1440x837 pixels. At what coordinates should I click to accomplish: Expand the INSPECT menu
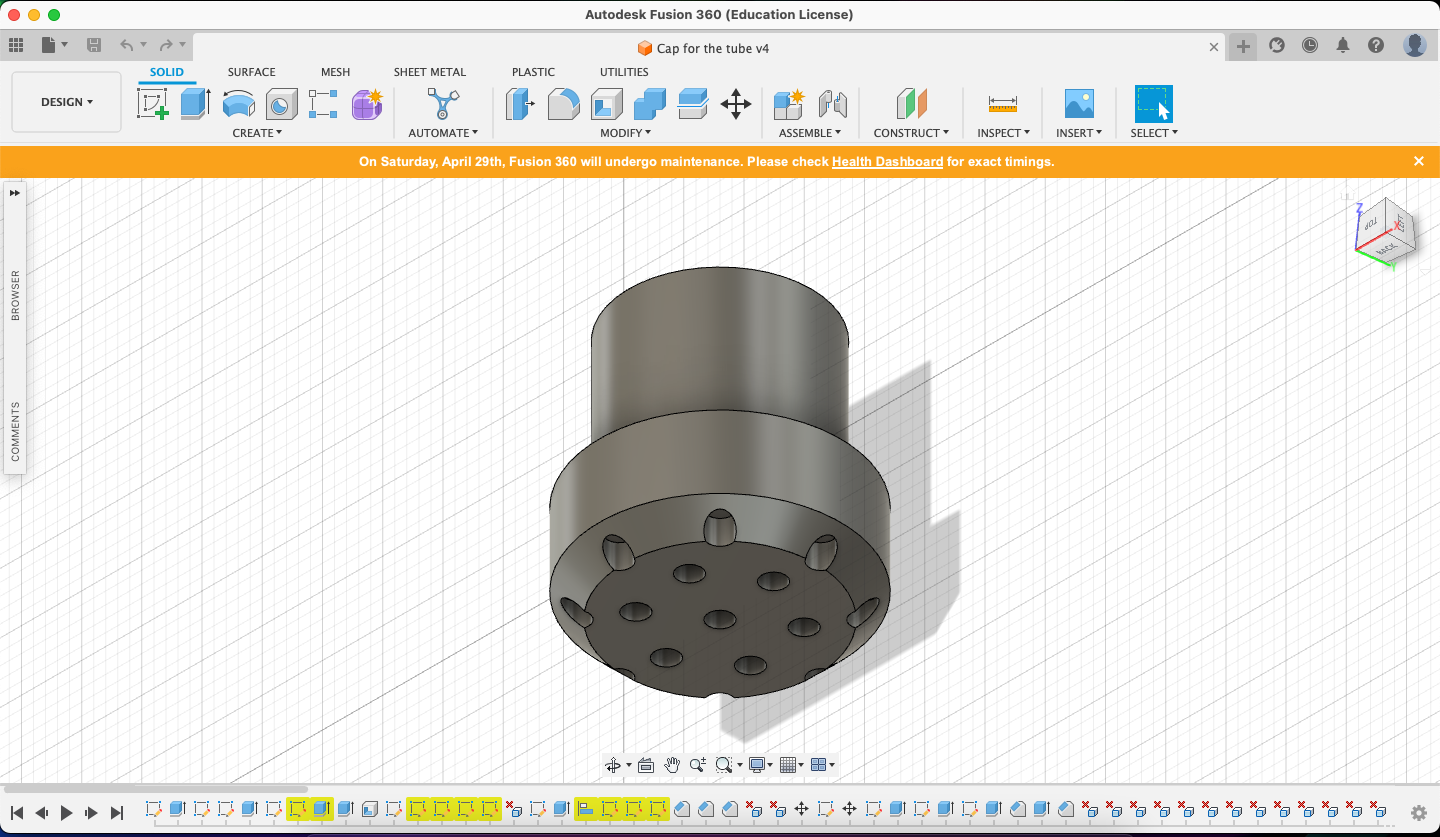pyautogui.click(x=1003, y=133)
